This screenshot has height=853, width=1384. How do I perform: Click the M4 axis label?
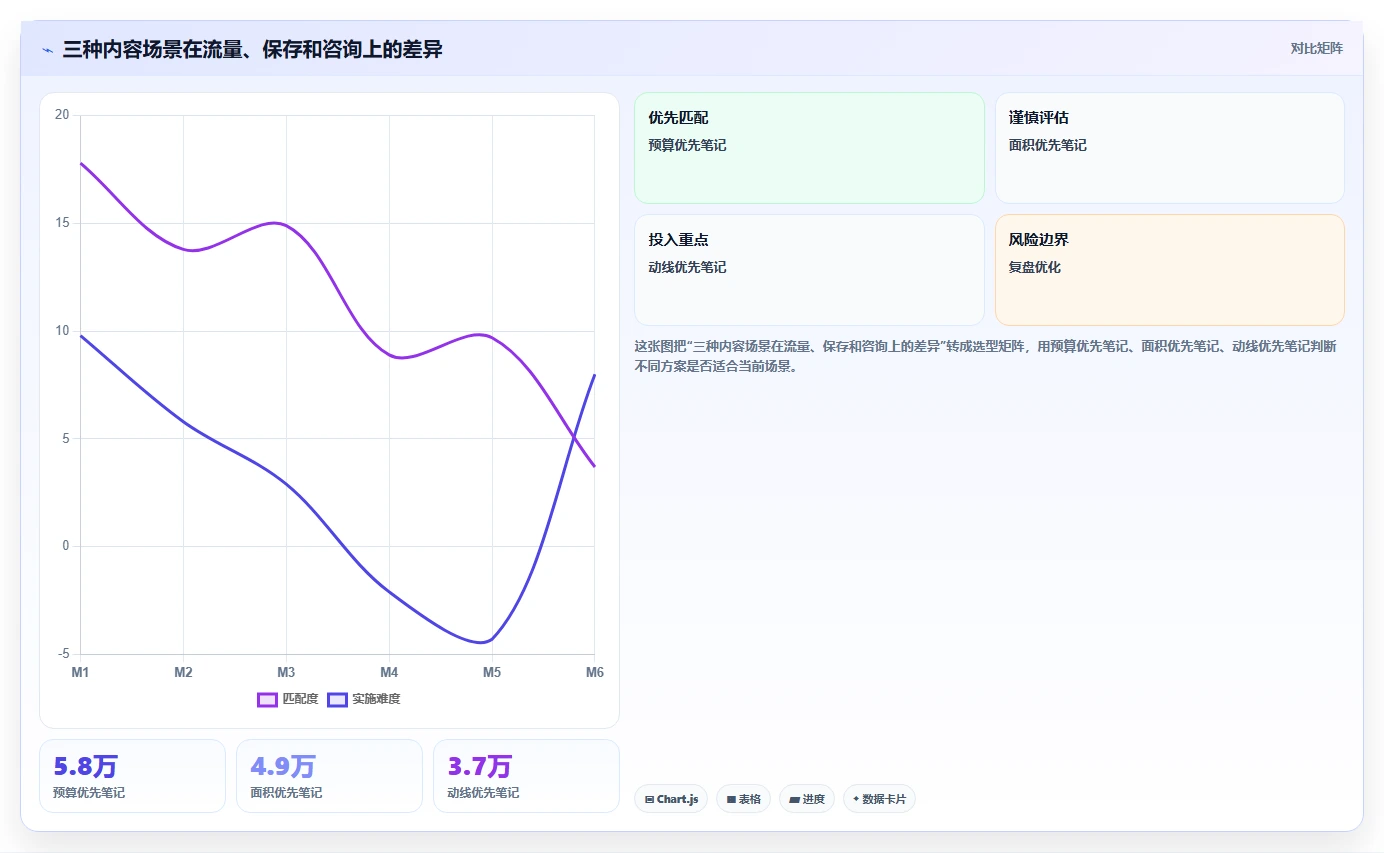click(x=389, y=672)
